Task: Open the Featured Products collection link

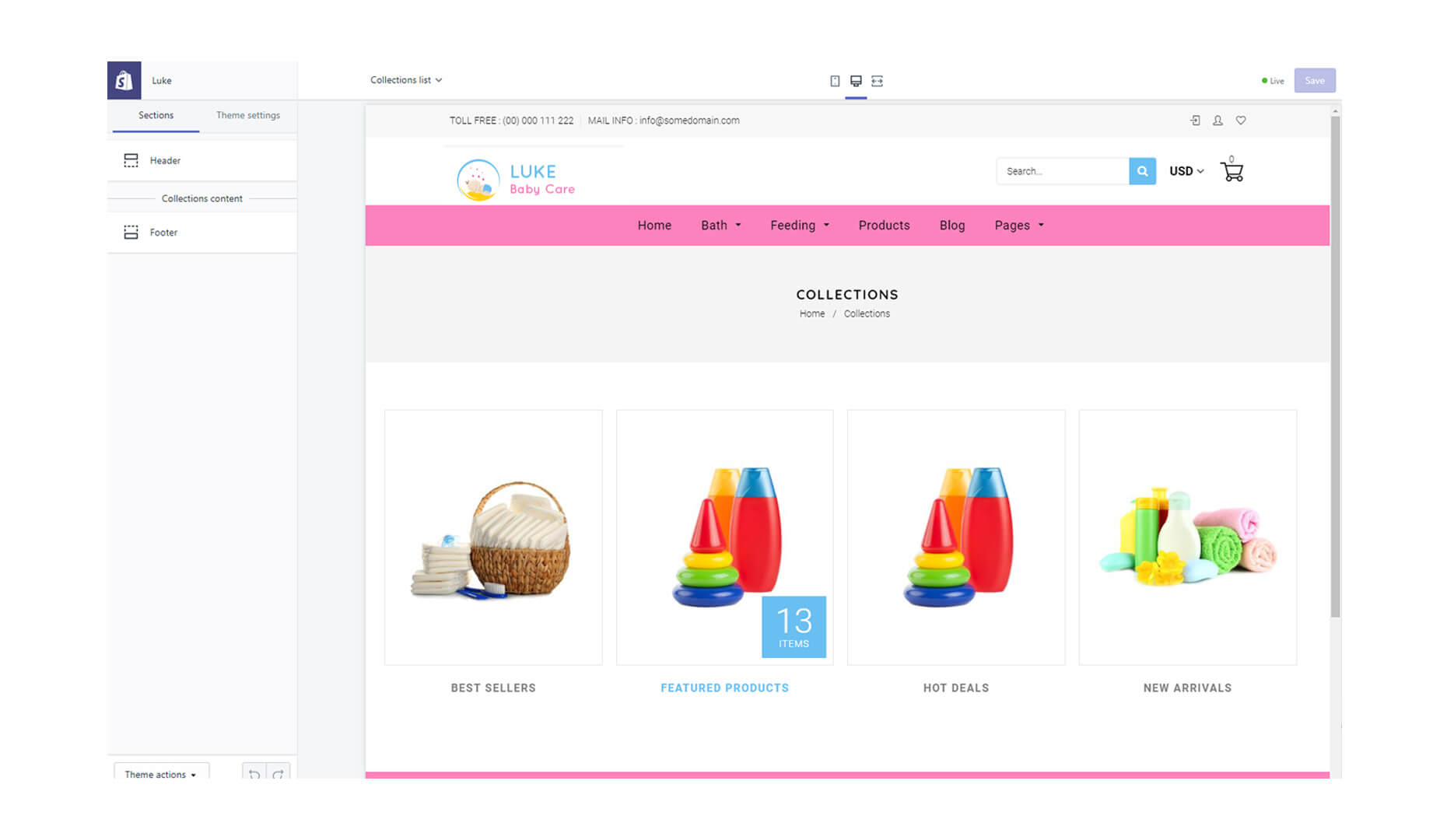Action: point(724,688)
